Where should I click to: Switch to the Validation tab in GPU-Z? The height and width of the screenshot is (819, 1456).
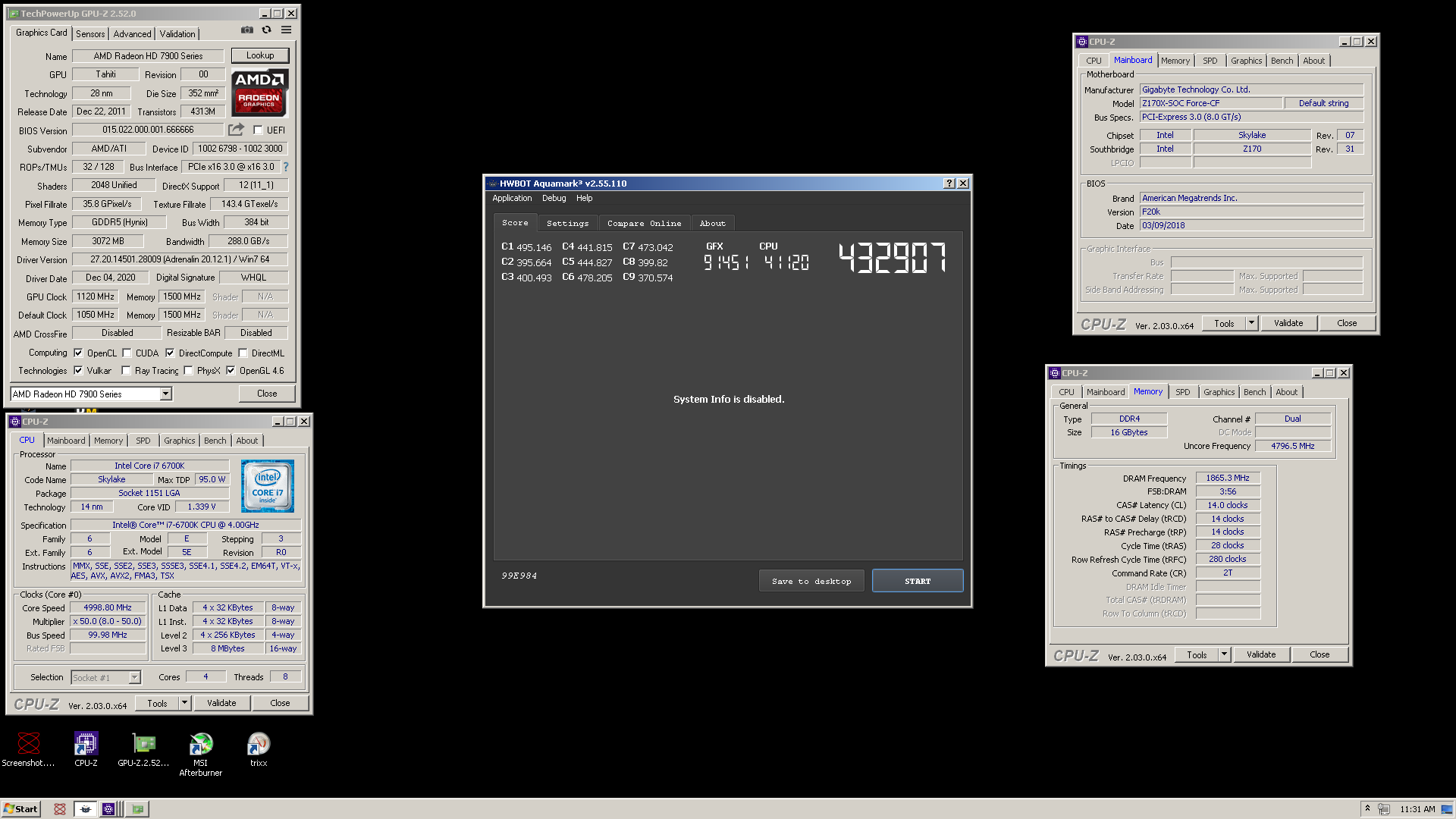(x=177, y=34)
